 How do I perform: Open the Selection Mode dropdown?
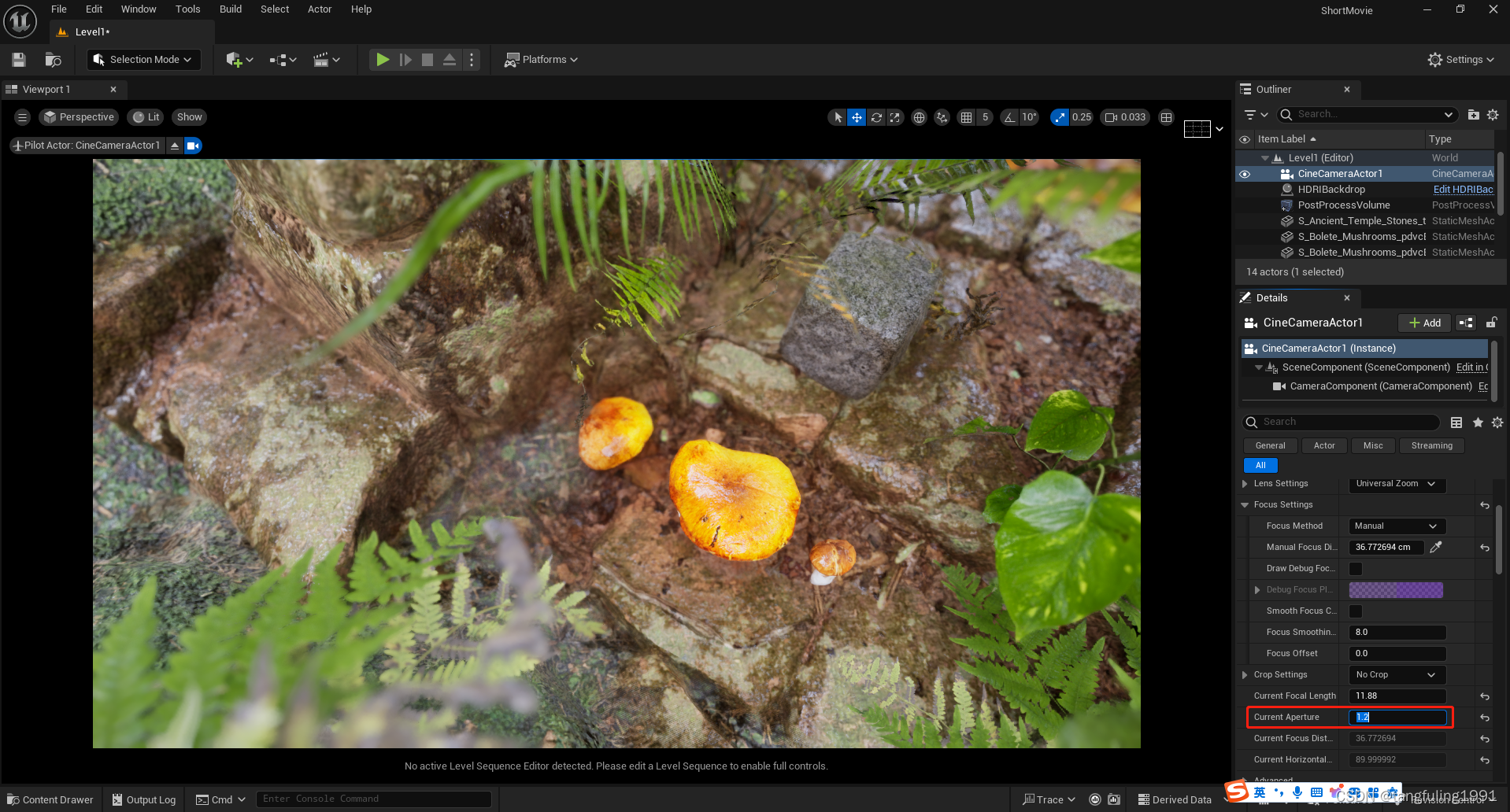142,60
